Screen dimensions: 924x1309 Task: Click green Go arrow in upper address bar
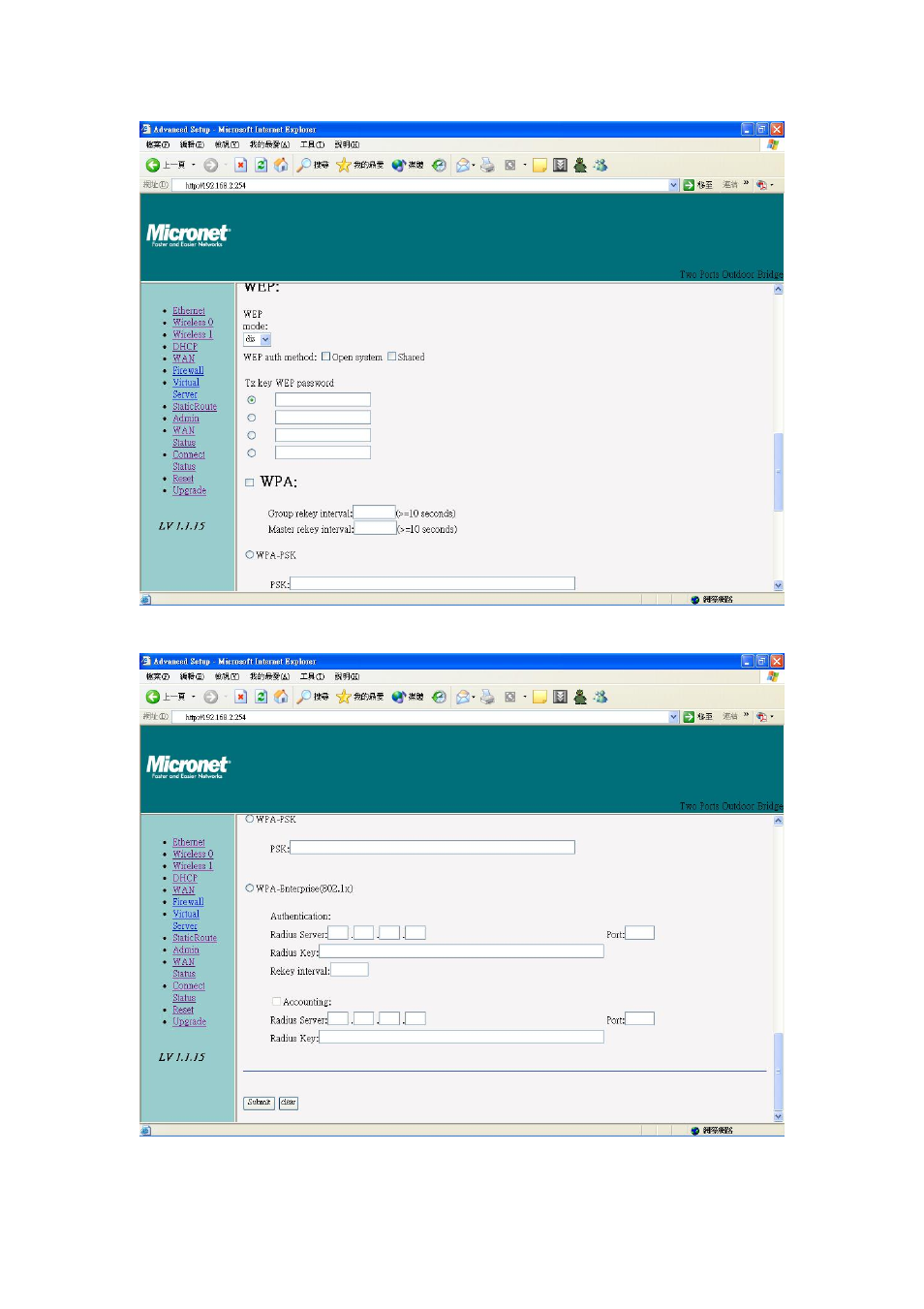tap(689, 185)
